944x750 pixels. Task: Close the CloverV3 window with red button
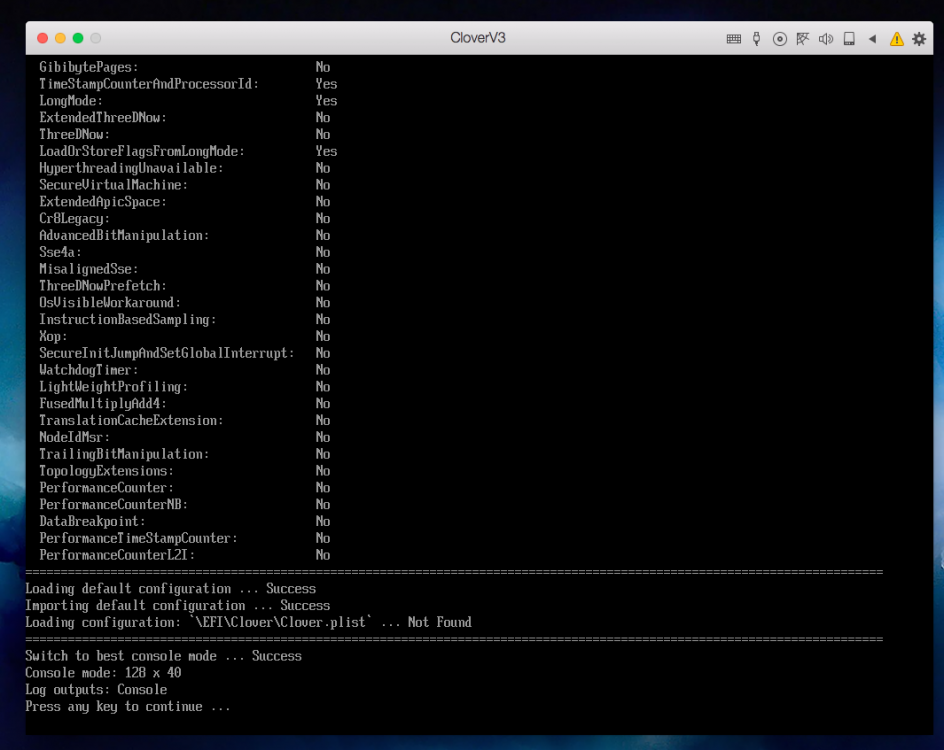click(42, 38)
